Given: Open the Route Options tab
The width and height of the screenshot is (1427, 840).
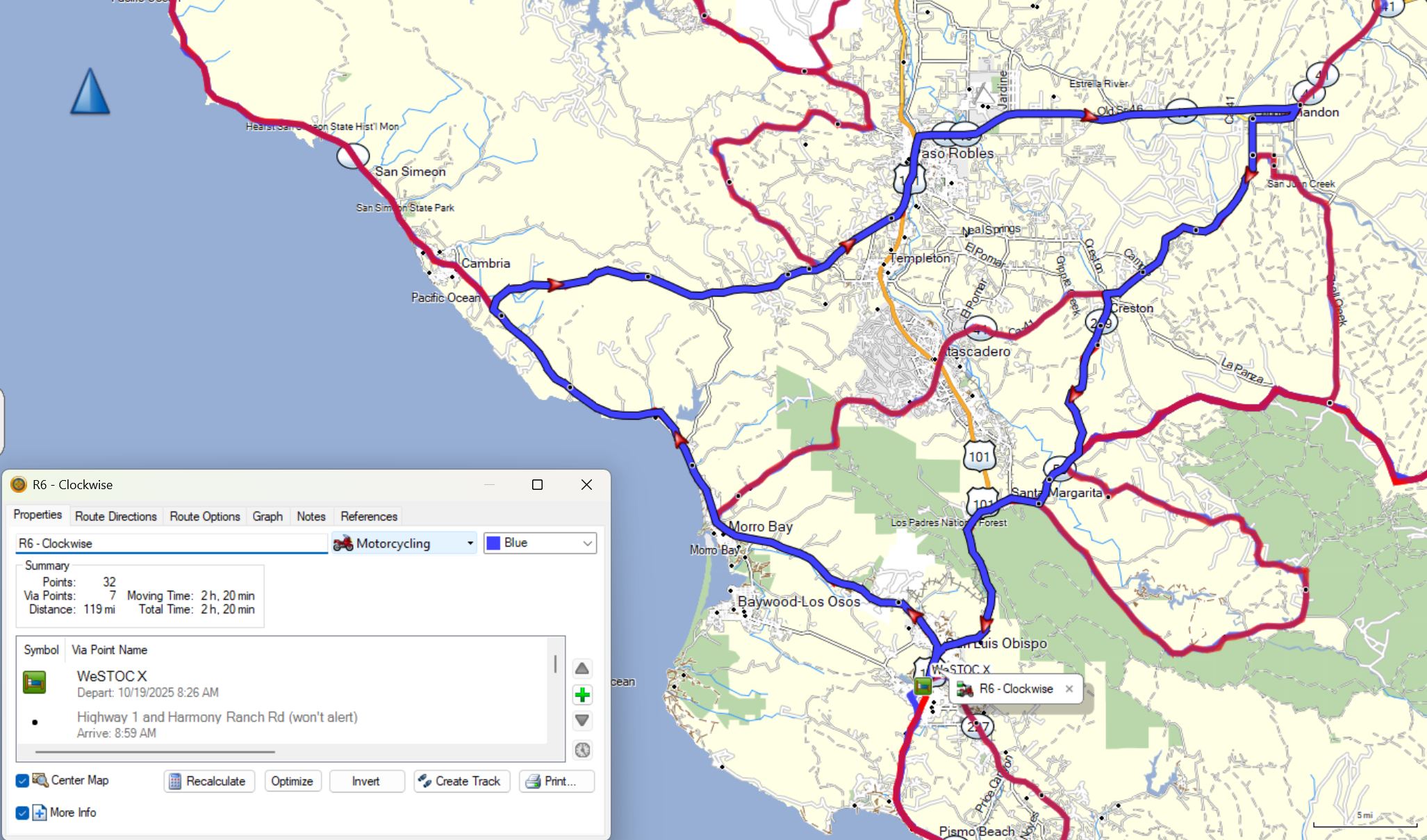Looking at the screenshot, I should tap(204, 516).
